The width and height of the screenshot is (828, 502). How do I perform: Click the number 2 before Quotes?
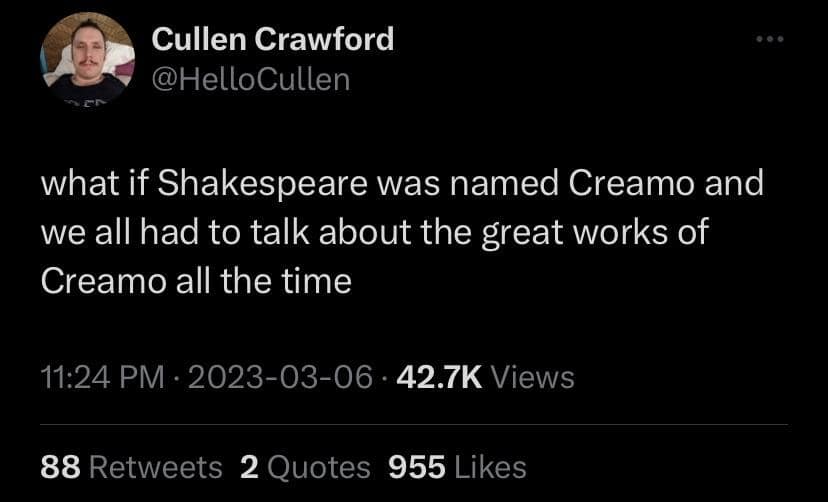point(248,466)
